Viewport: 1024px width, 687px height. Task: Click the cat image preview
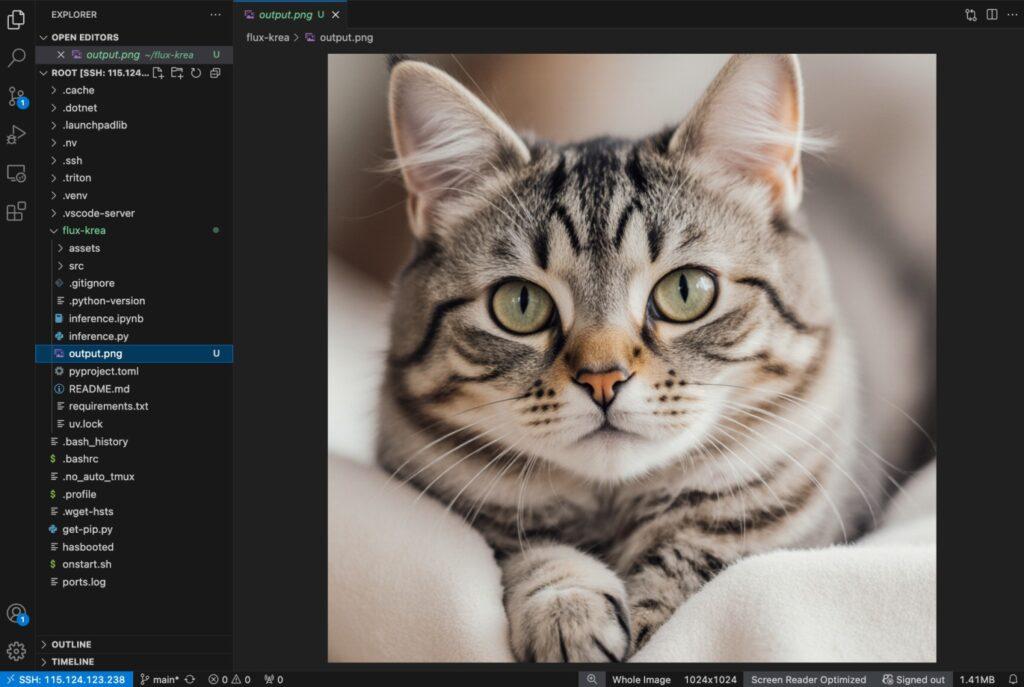[x=632, y=358]
